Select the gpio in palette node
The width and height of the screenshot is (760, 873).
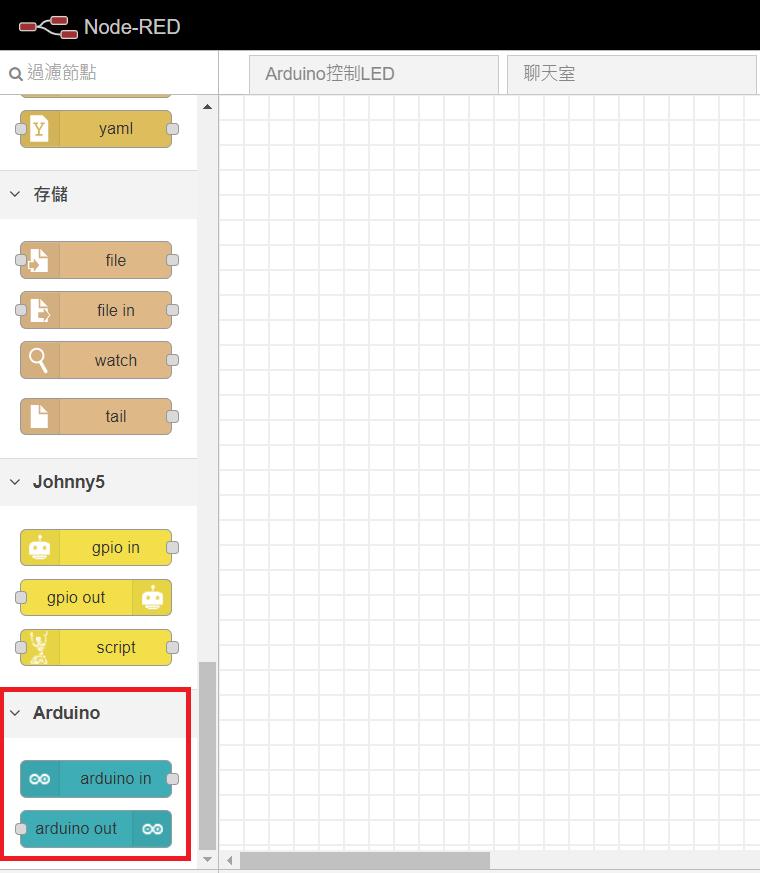[x=96, y=547]
